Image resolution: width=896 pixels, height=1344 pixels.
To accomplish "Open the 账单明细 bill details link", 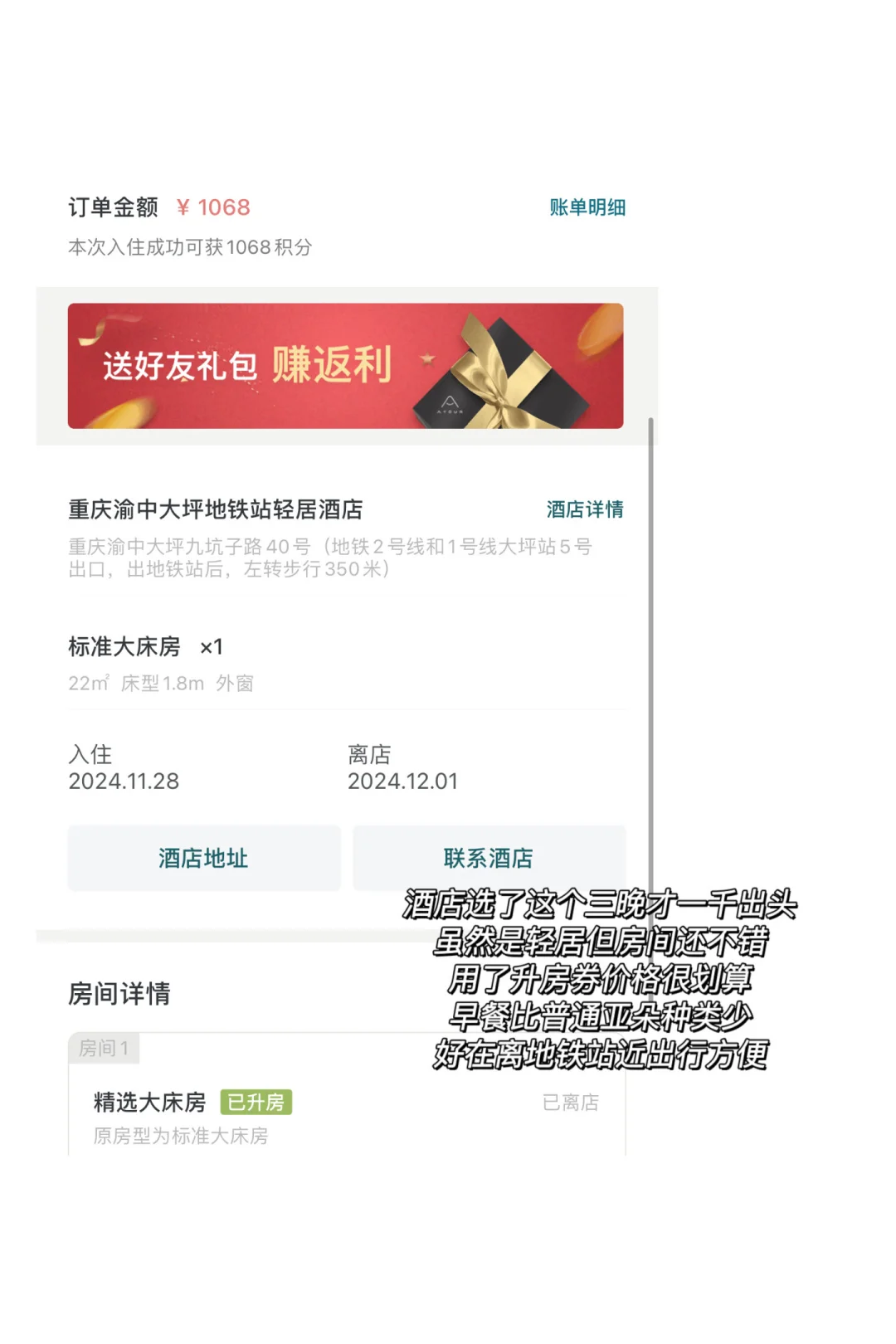I will [x=587, y=207].
